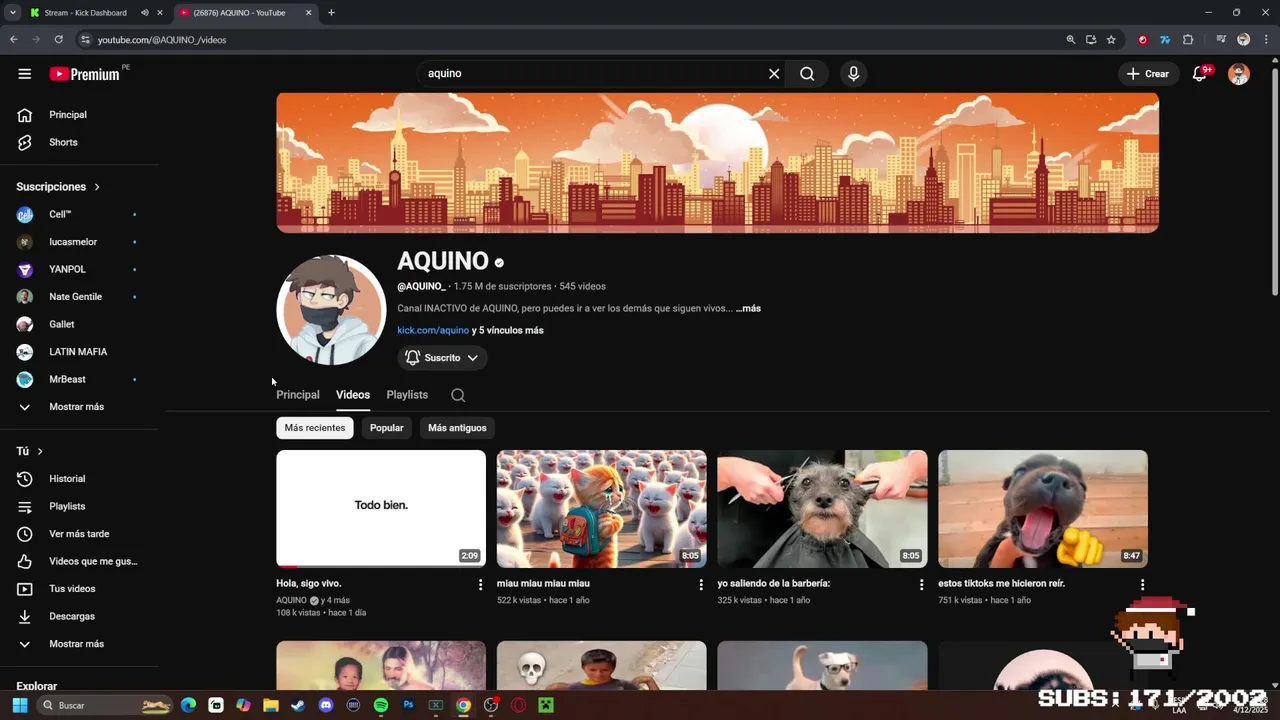Screen dimensions: 1280x720
Task: Select the Más recientes filter chip
Action: [315, 428]
